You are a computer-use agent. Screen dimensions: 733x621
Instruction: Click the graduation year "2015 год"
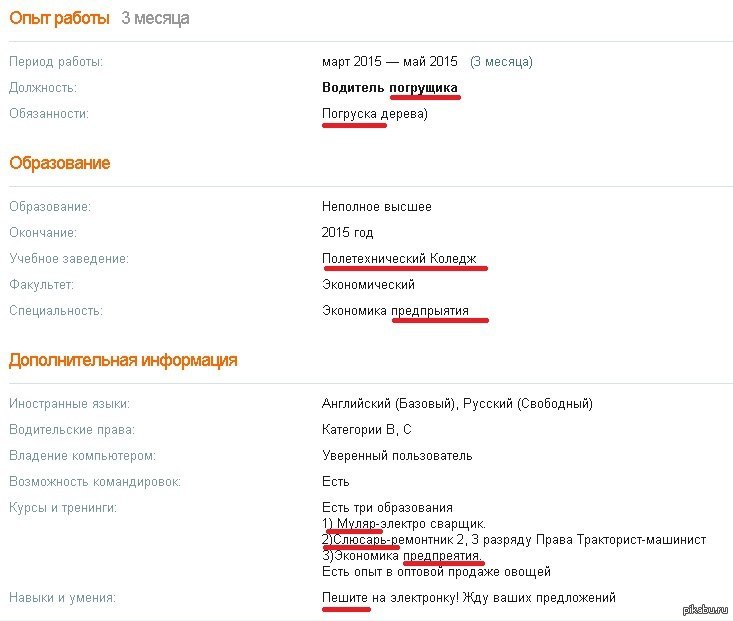click(x=348, y=233)
